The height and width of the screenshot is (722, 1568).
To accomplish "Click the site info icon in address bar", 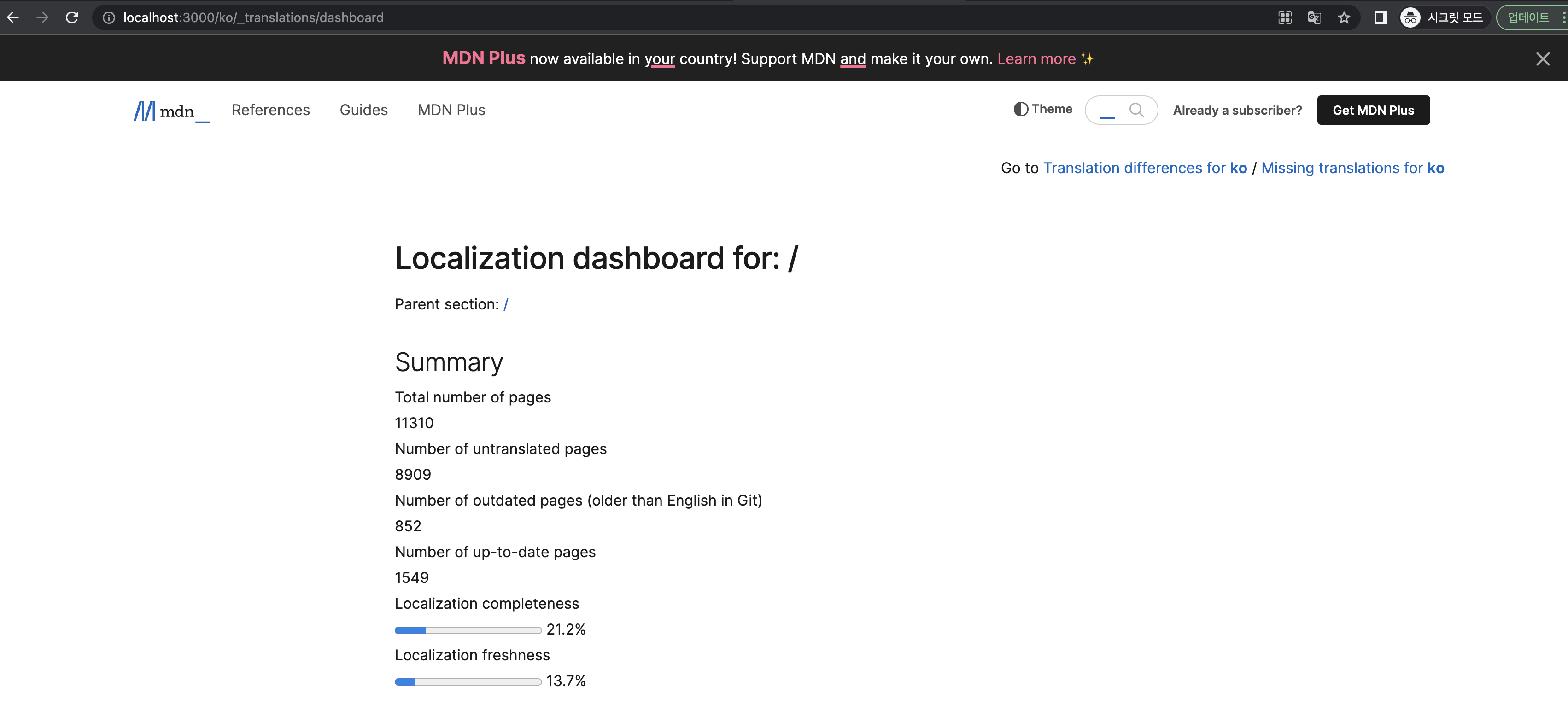I will click(108, 17).
